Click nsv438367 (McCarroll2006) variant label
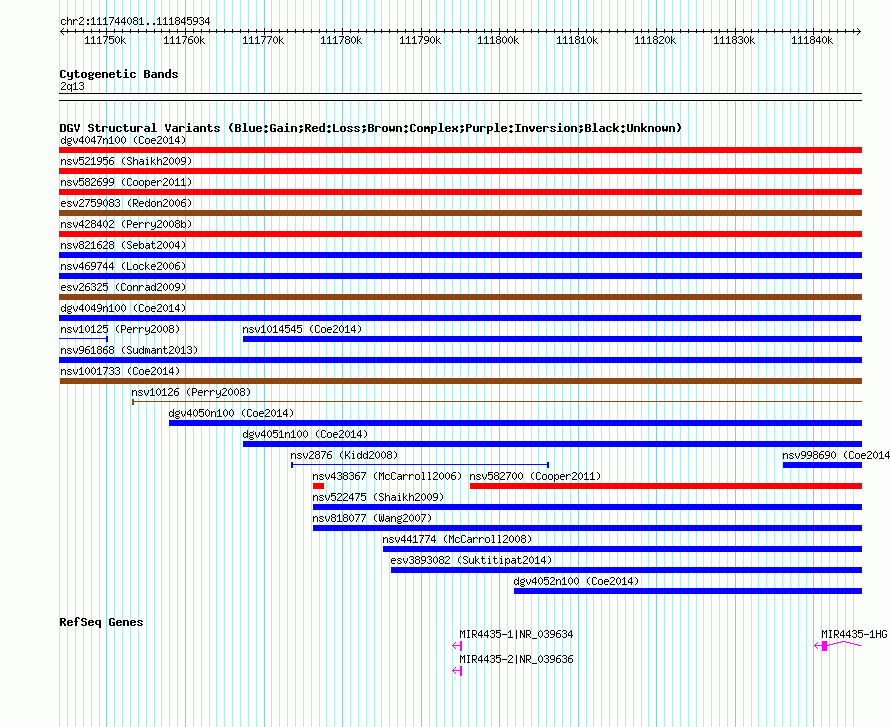This screenshot has height=727, width=890. point(387,476)
